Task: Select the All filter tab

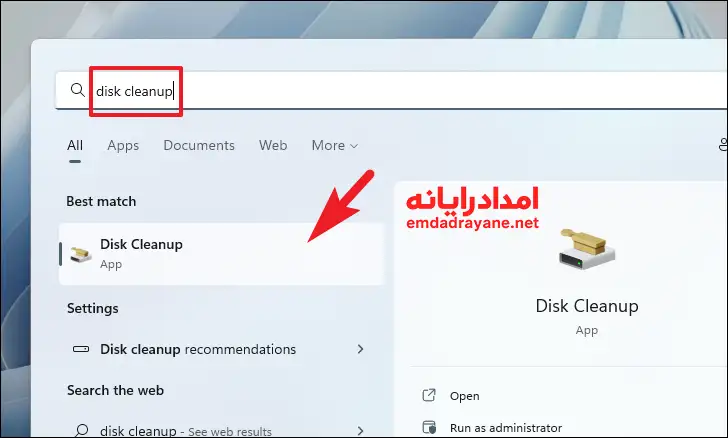Action: tap(75, 146)
